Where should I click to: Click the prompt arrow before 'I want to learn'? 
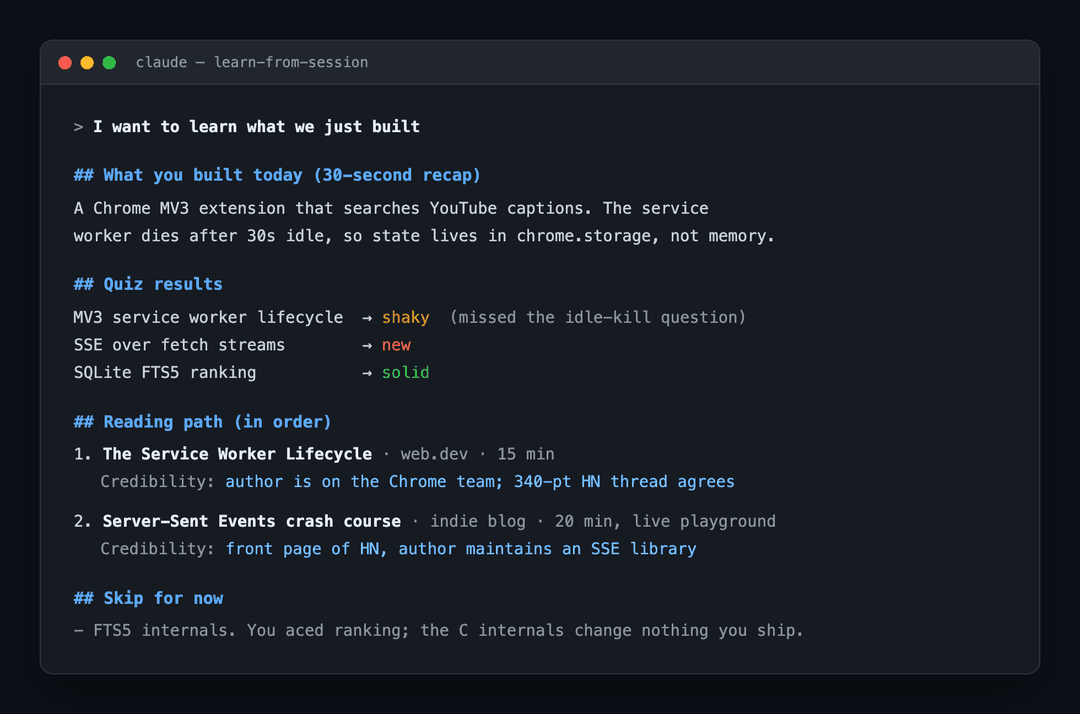[79, 127]
